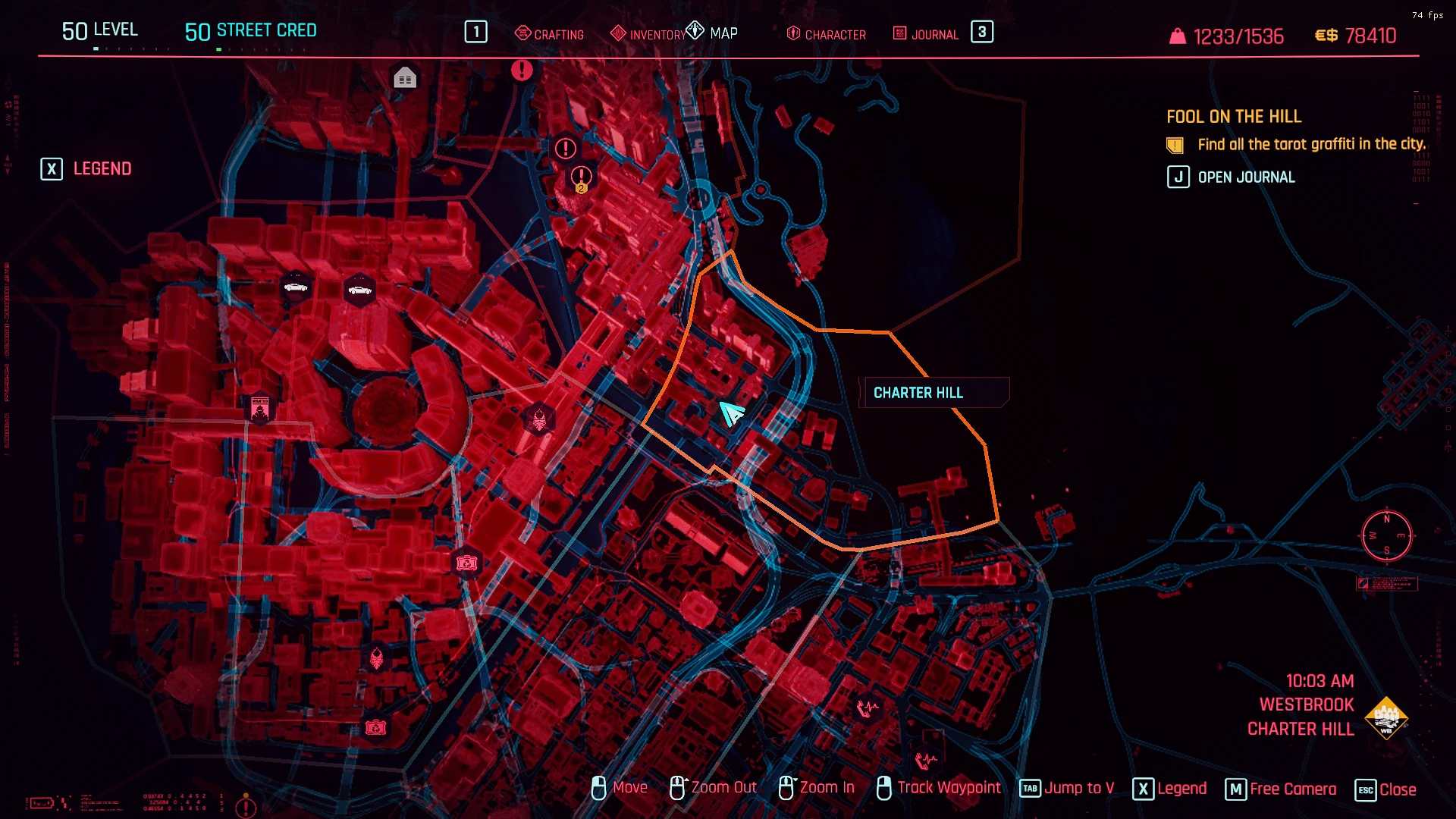The height and width of the screenshot is (819, 1456).
Task: Select the quest marker with number 2 badge
Action: [x=581, y=179]
